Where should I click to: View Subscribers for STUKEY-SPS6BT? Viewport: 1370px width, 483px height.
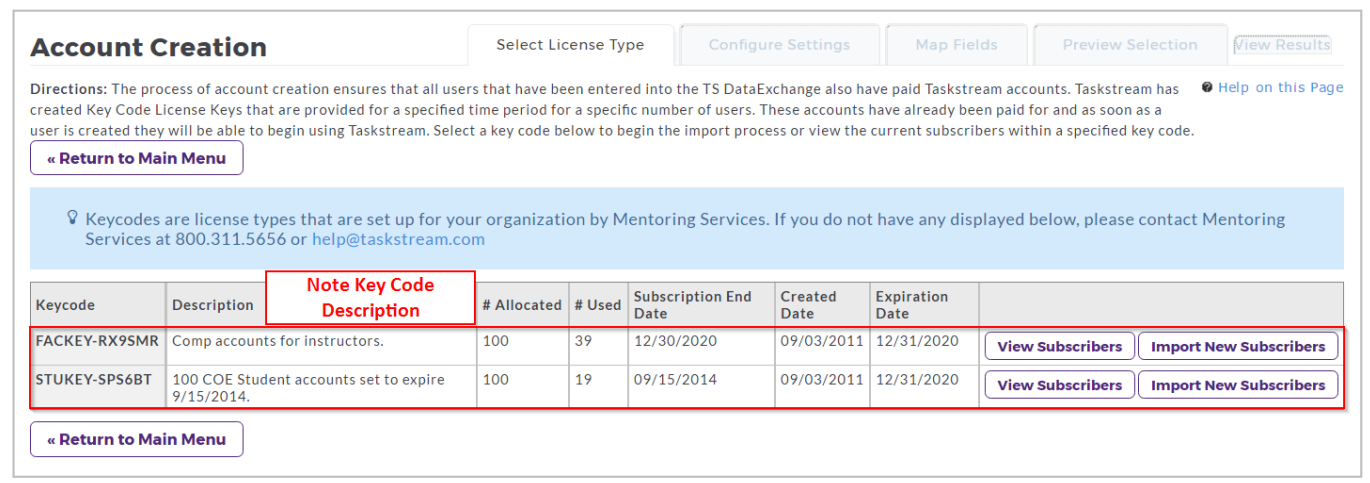point(1060,385)
